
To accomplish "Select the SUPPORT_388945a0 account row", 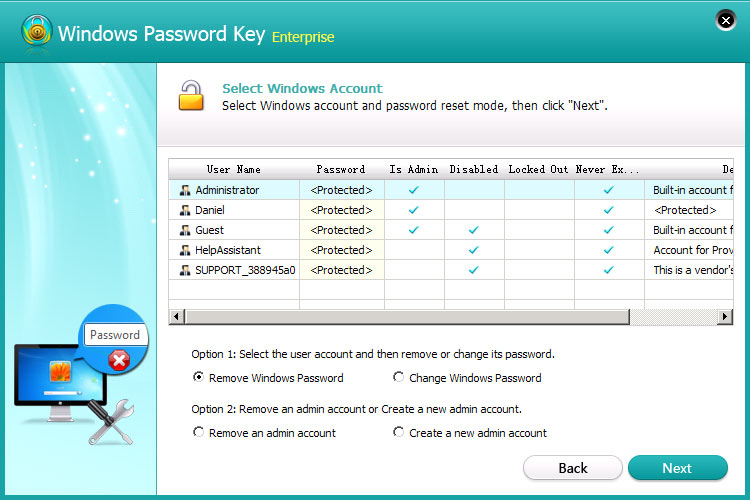I will 451,270.
